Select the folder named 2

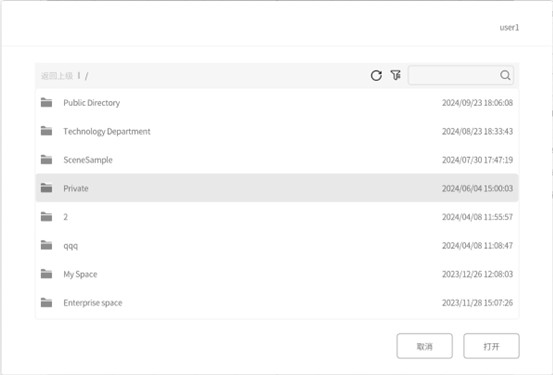click(277, 217)
